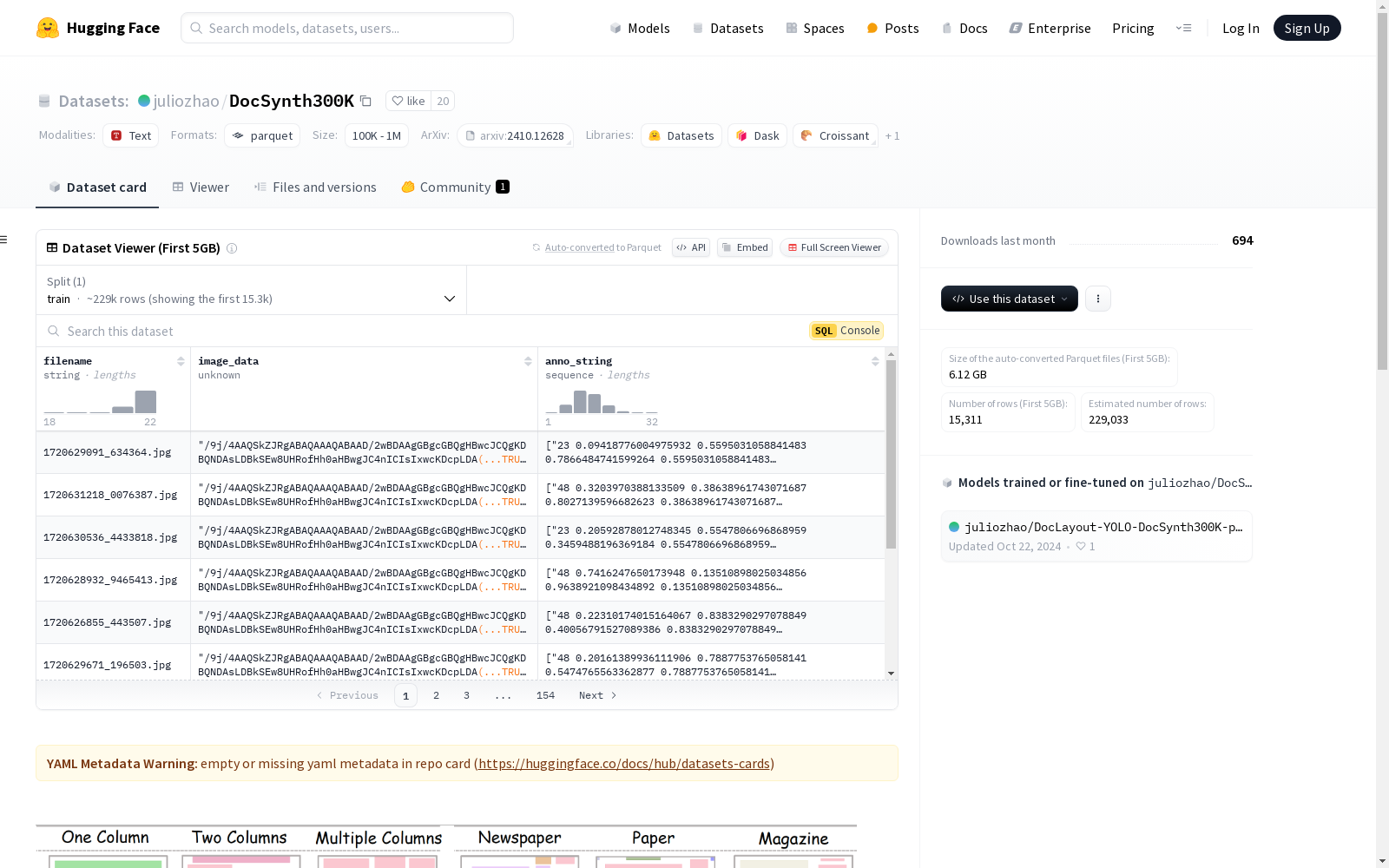The width and height of the screenshot is (1389, 868).
Task: Click the Datasets breadcrumb icon
Action: point(44,101)
